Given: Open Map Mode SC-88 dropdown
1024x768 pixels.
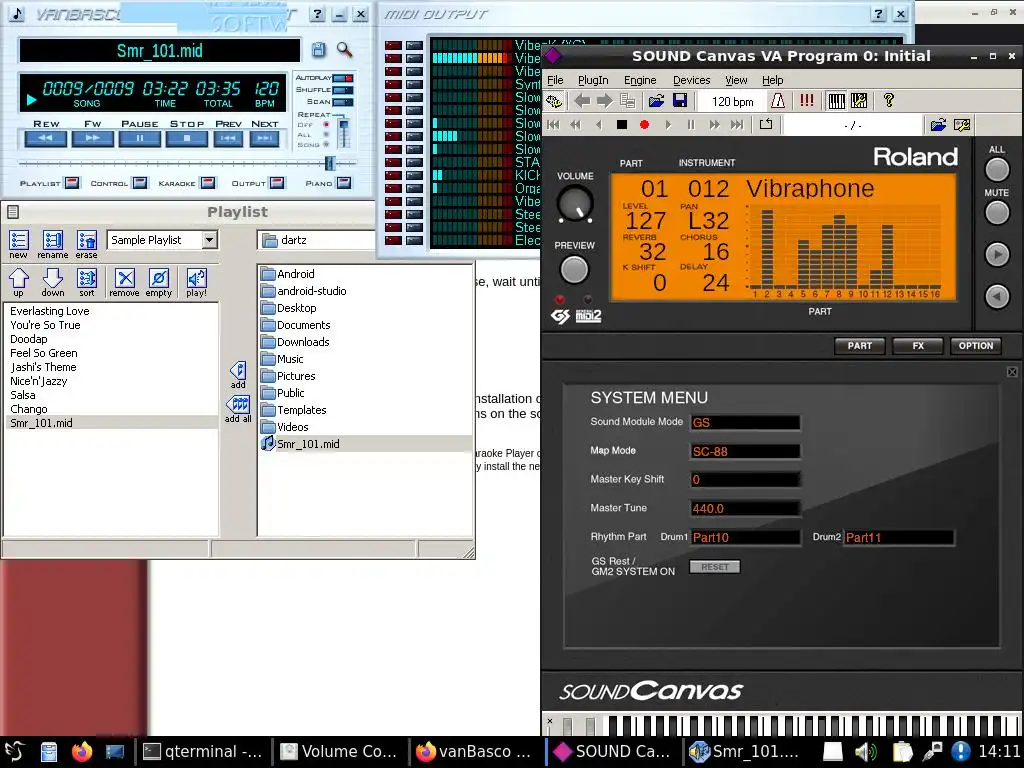Looking at the screenshot, I should [x=745, y=451].
